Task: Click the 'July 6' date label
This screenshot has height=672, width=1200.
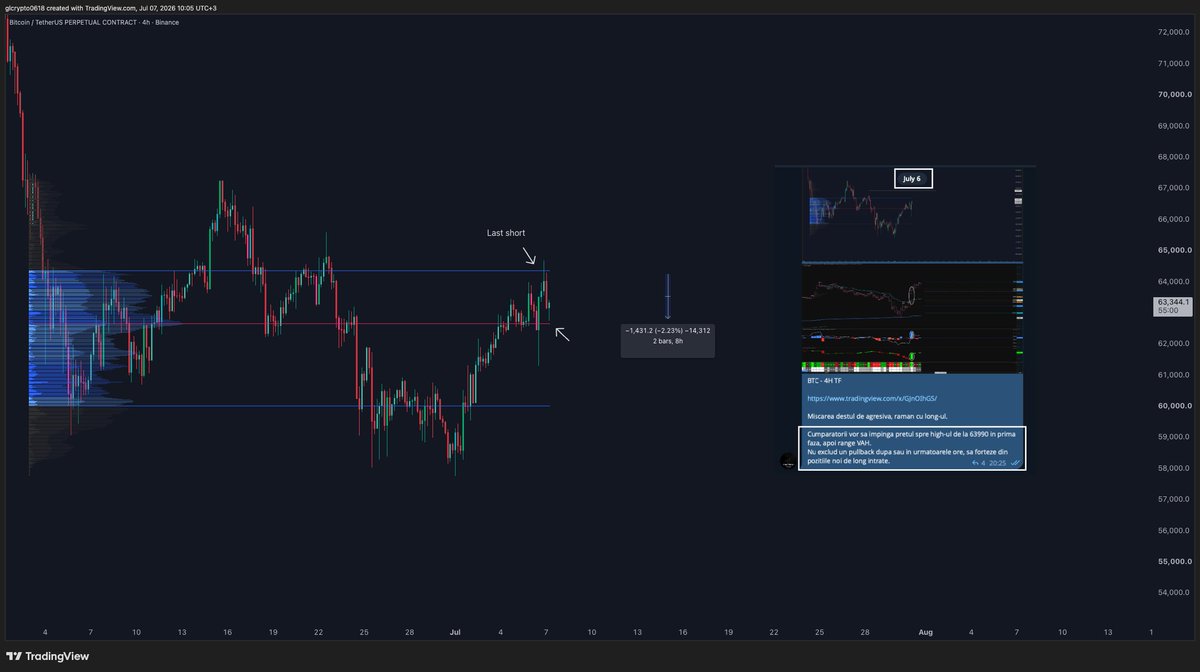Action: click(x=913, y=179)
